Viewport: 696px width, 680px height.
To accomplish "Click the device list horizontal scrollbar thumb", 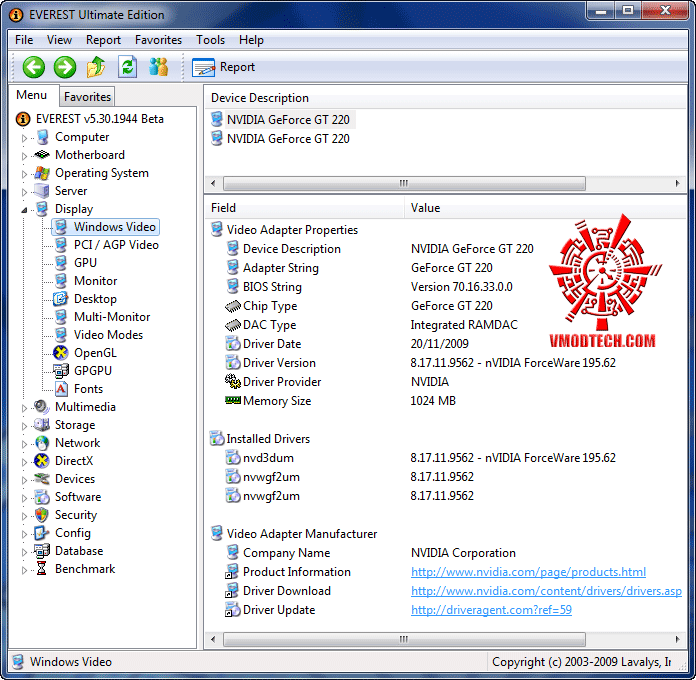I will coord(404,183).
